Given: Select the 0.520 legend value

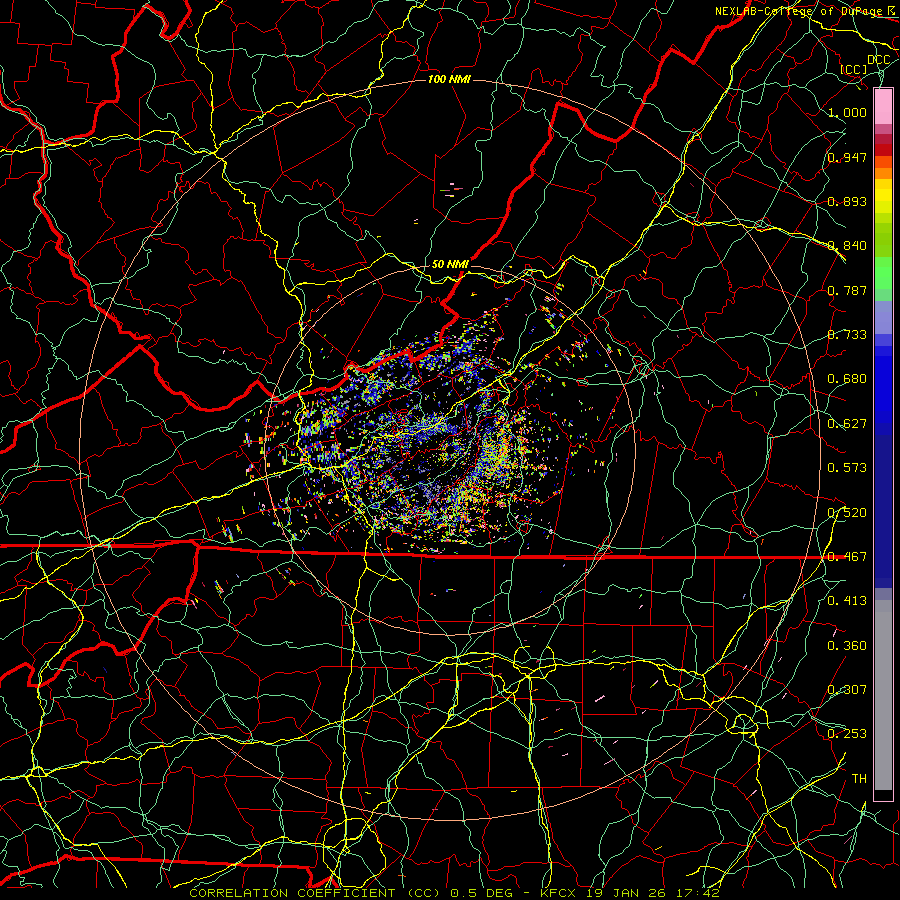Looking at the screenshot, I should [x=847, y=513].
